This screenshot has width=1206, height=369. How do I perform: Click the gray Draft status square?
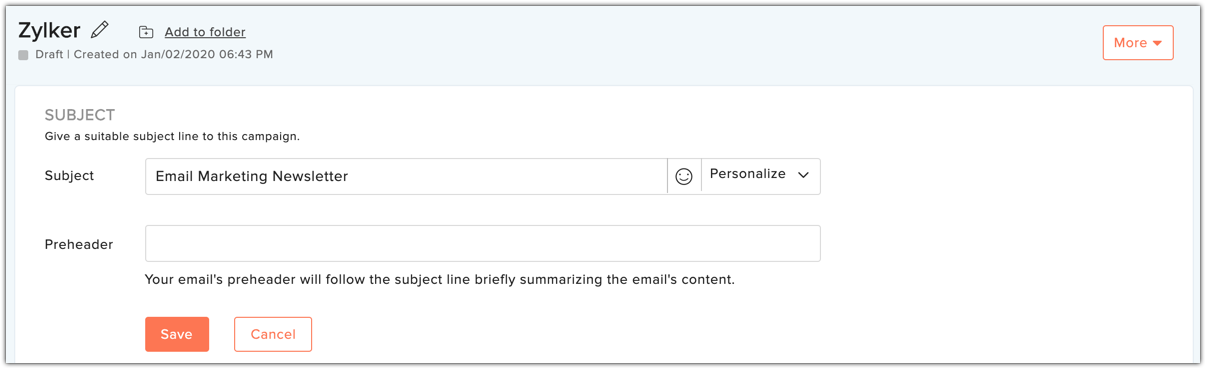pos(23,55)
